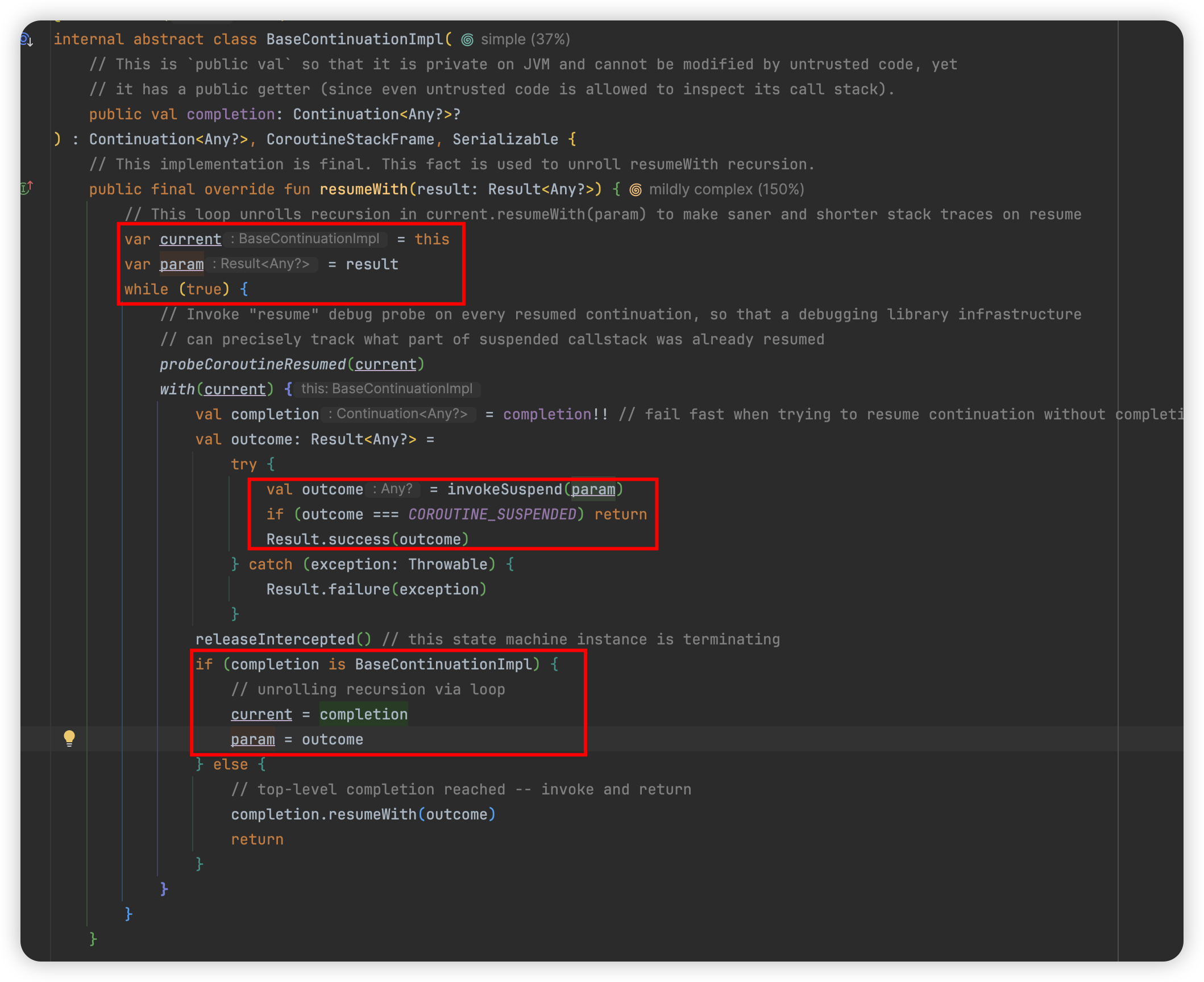This screenshot has width=1204, height=982.
Task: Click the subclassed gutter marker beside BaseContinuationImpl
Action: [27, 40]
